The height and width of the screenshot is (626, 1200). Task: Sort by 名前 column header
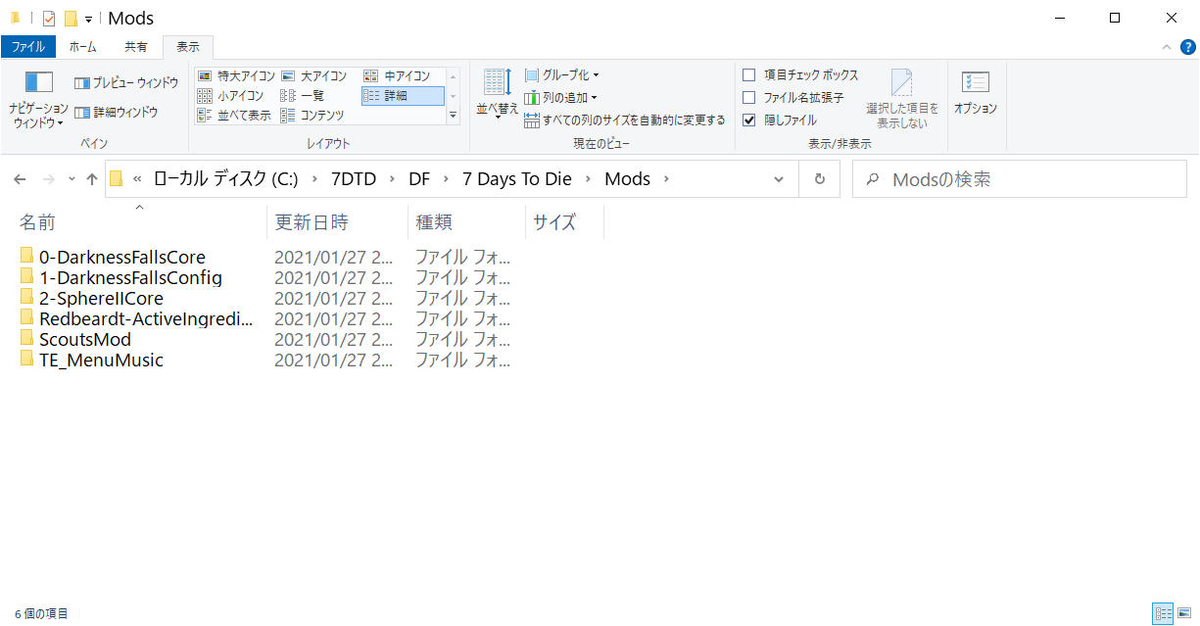tap(139, 222)
